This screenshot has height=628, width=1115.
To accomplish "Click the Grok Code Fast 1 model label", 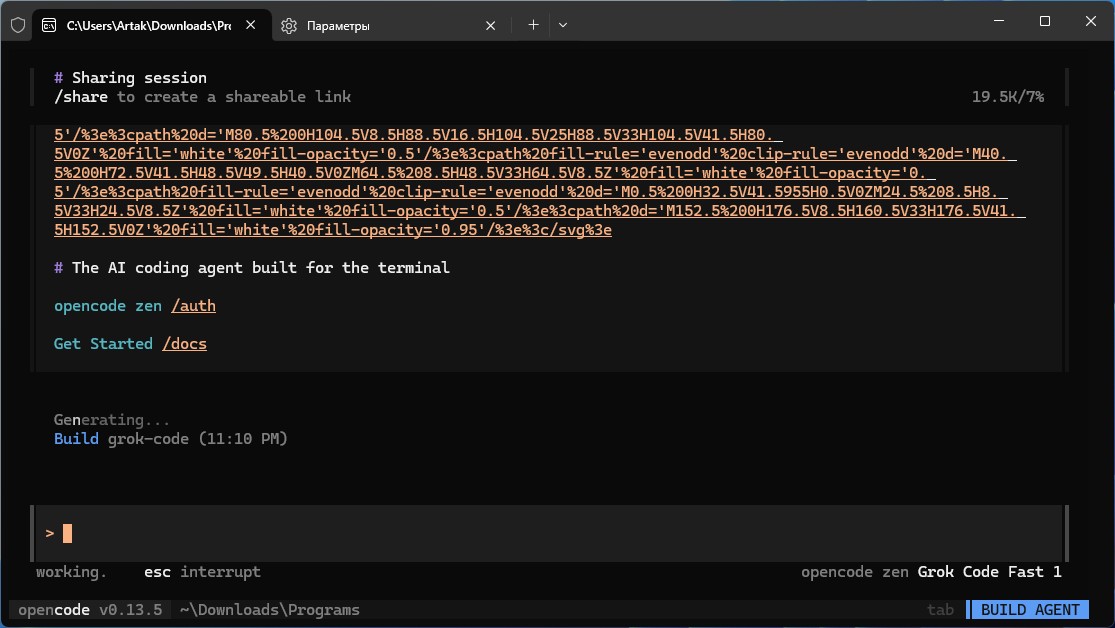I will click(x=988, y=572).
